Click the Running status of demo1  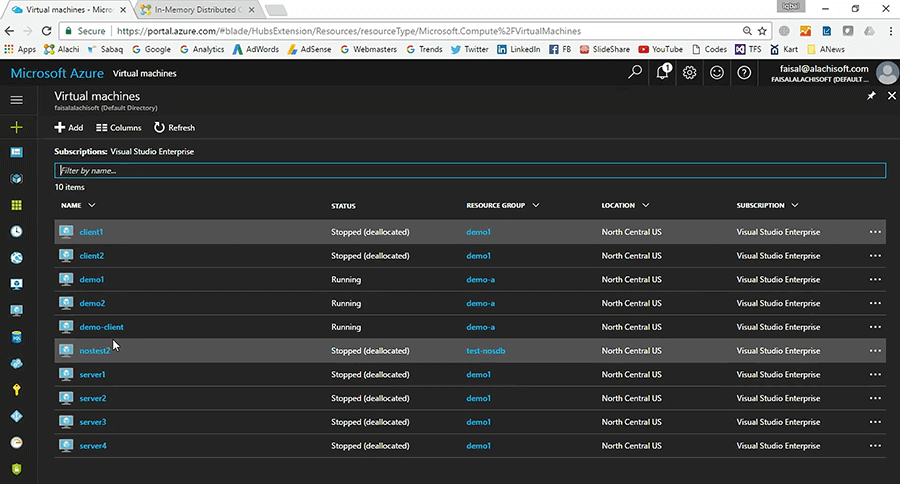(346, 280)
